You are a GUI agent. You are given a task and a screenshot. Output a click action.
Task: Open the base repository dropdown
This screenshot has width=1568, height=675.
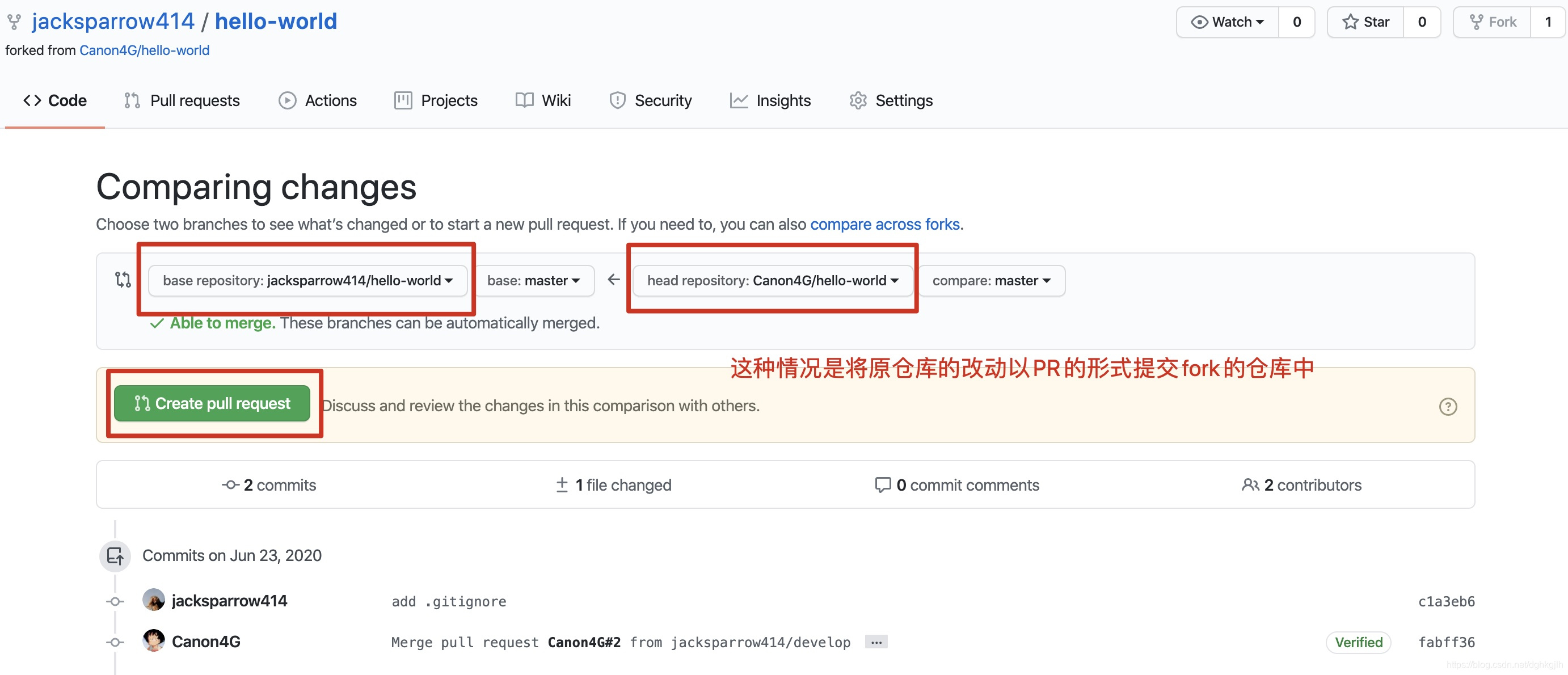(307, 281)
